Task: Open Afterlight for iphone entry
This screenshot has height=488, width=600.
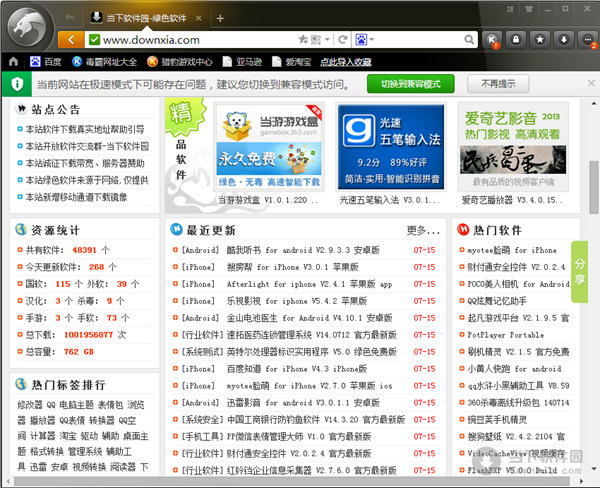Action: (x=310, y=284)
